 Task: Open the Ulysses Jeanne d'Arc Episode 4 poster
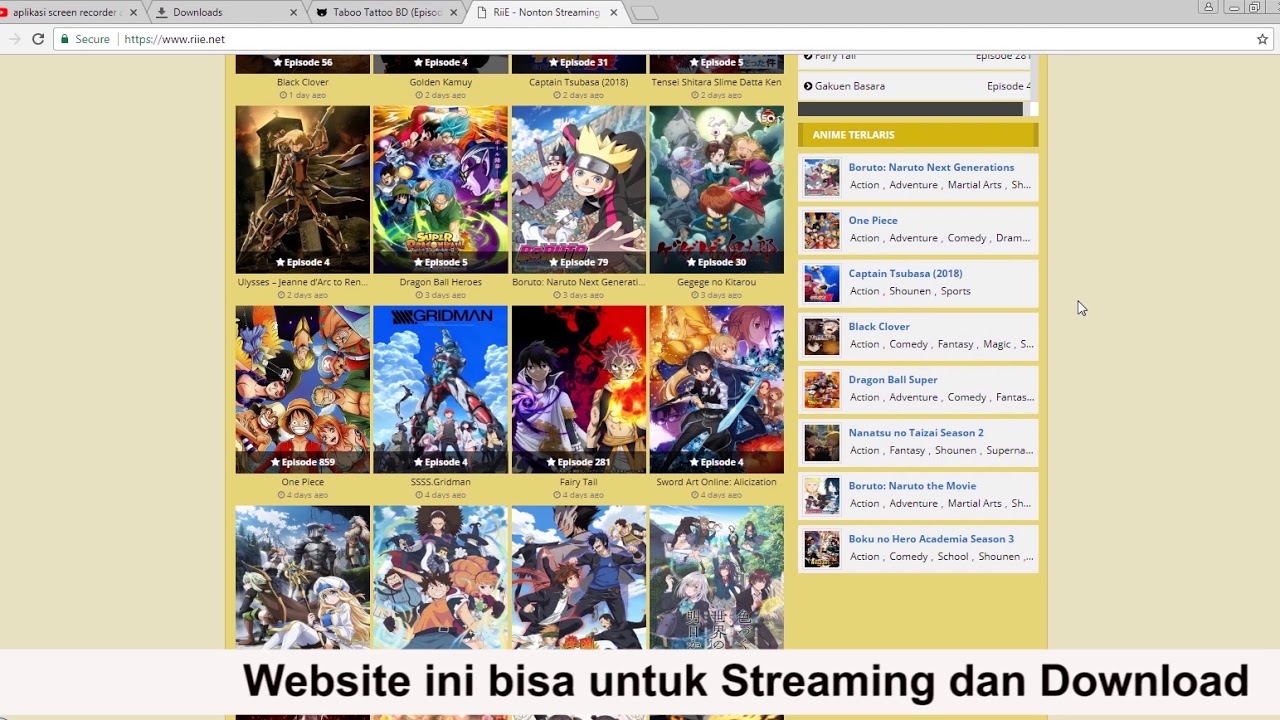click(x=303, y=190)
